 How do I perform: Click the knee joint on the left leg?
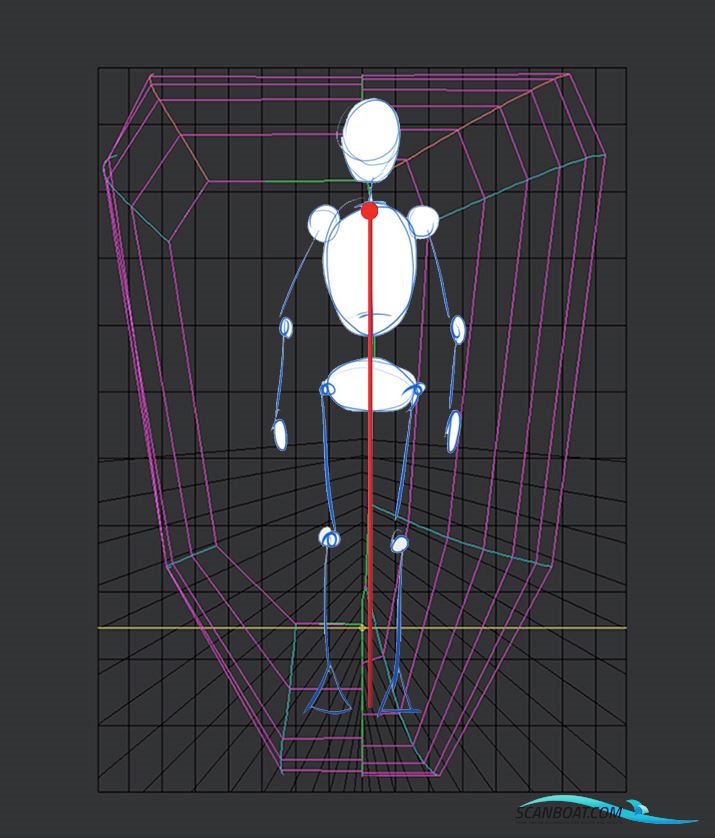coord(329,538)
